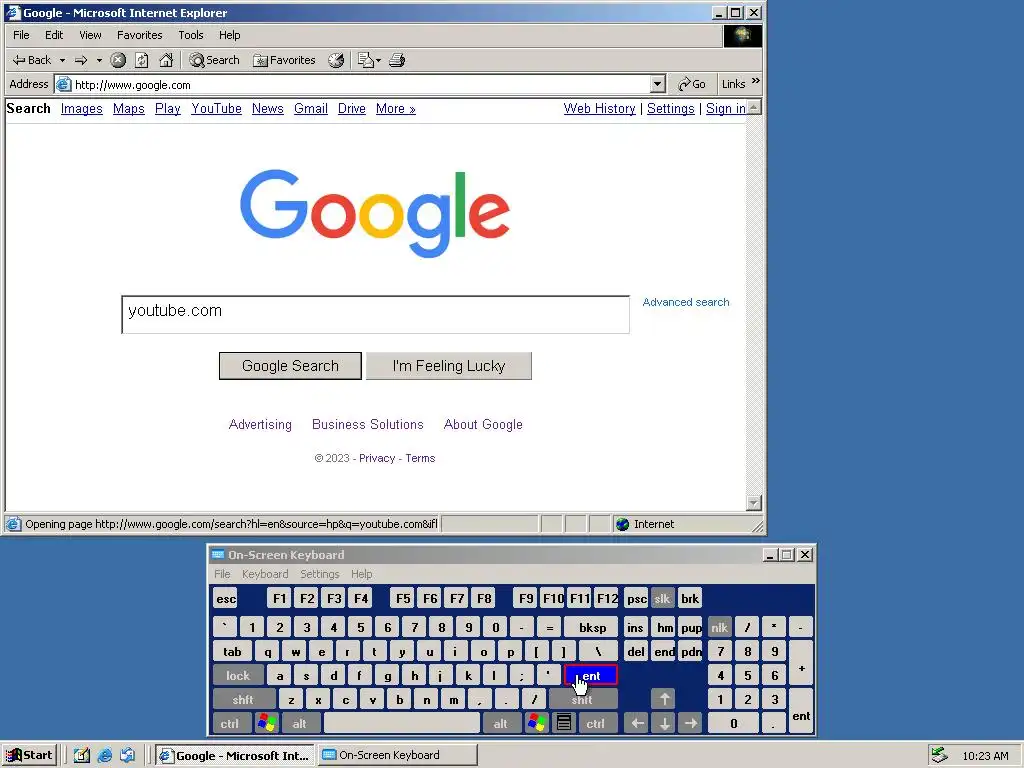Open the address bar dropdown list
This screenshot has height=768, width=1024.
click(658, 84)
